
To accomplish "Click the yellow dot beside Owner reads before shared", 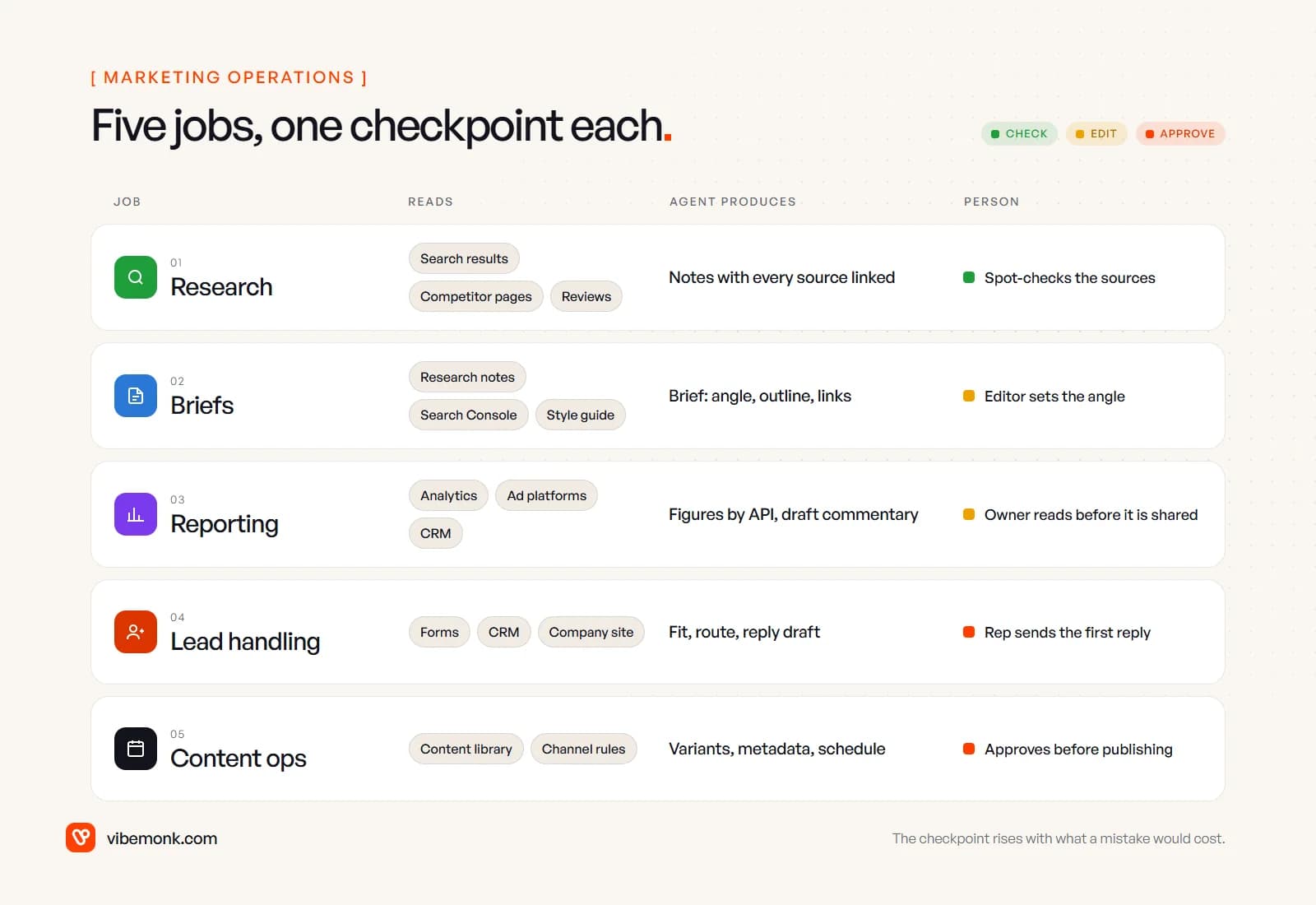I will tap(969, 514).
